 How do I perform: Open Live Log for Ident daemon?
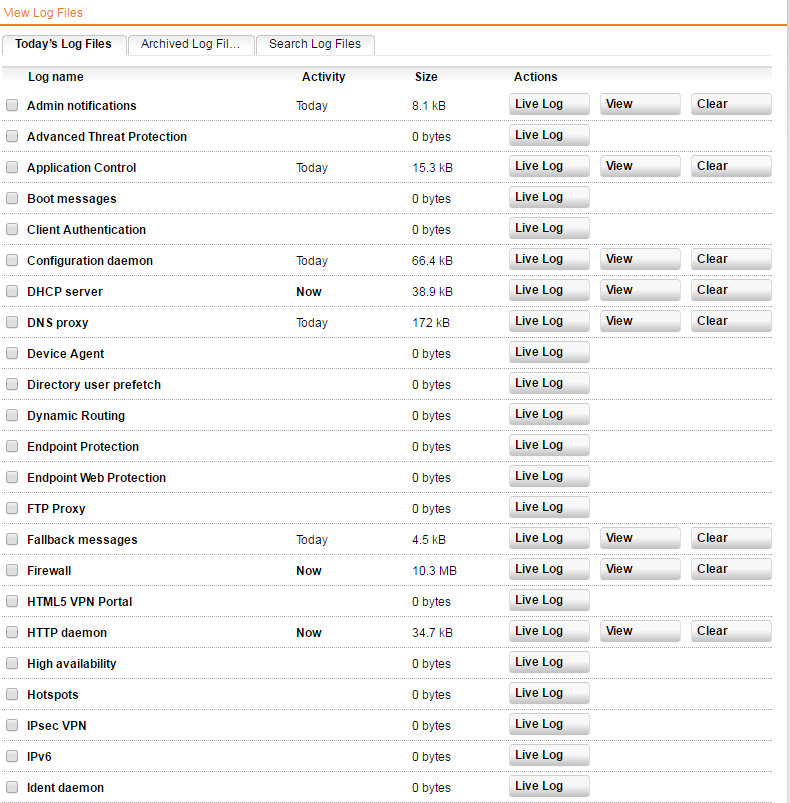[549, 786]
